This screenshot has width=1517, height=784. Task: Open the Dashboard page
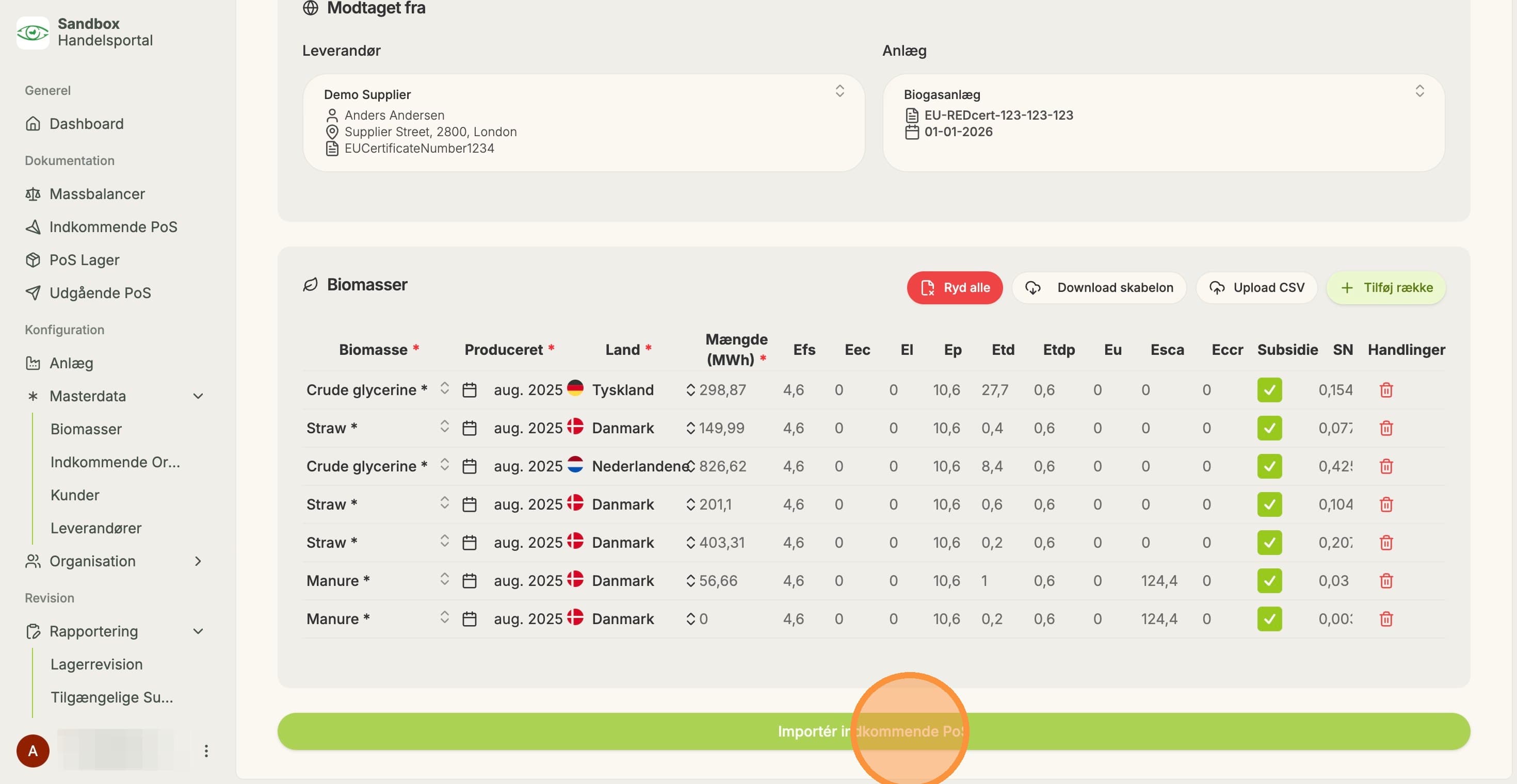pyautogui.click(x=74, y=124)
